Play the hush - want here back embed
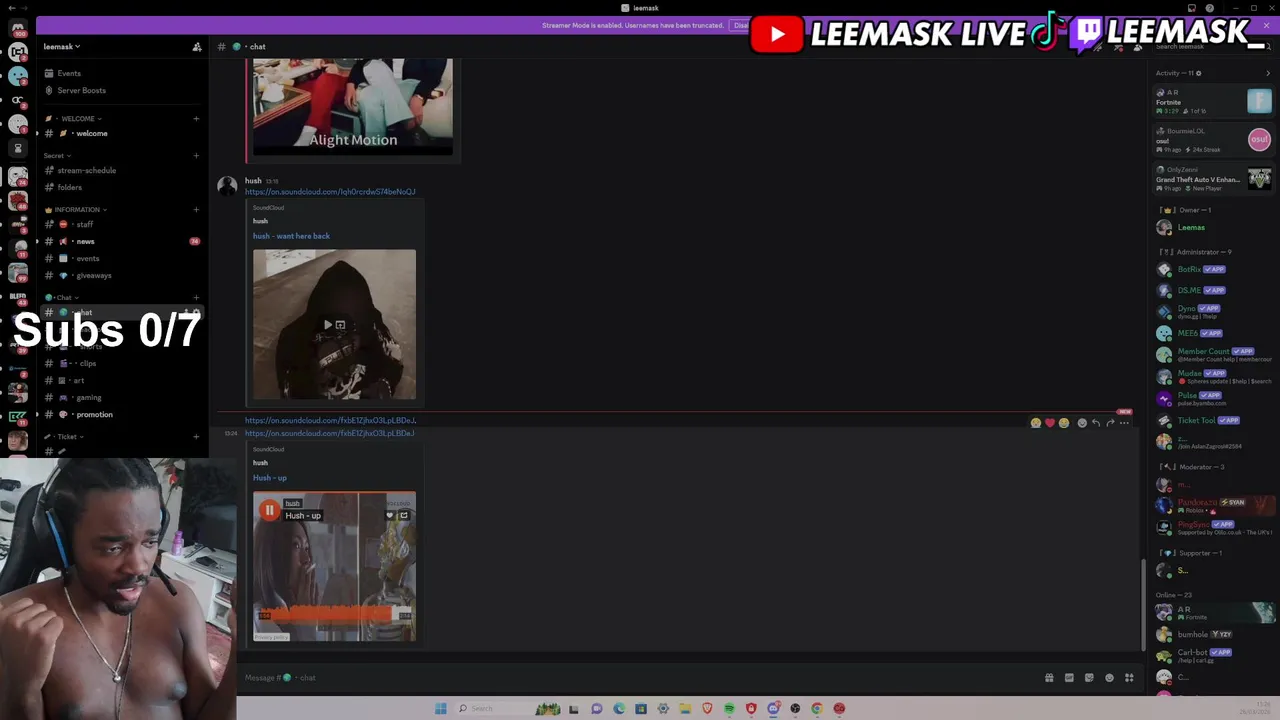The height and width of the screenshot is (720, 1280). (x=328, y=325)
